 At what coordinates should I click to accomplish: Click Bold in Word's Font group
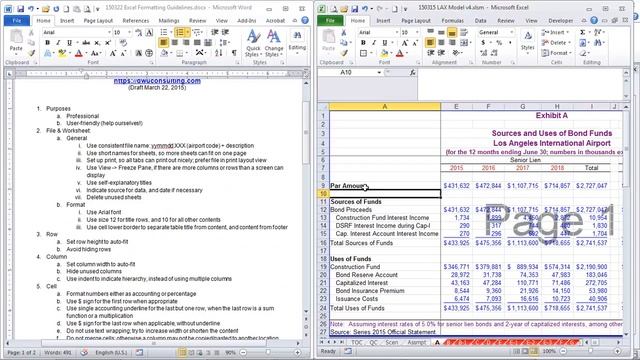47,42
